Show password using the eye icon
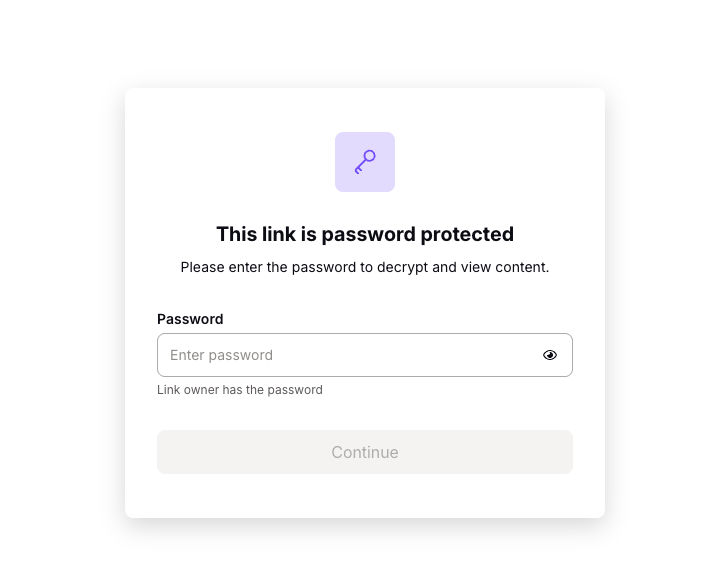Screen dimensions: 712x566 550,355
